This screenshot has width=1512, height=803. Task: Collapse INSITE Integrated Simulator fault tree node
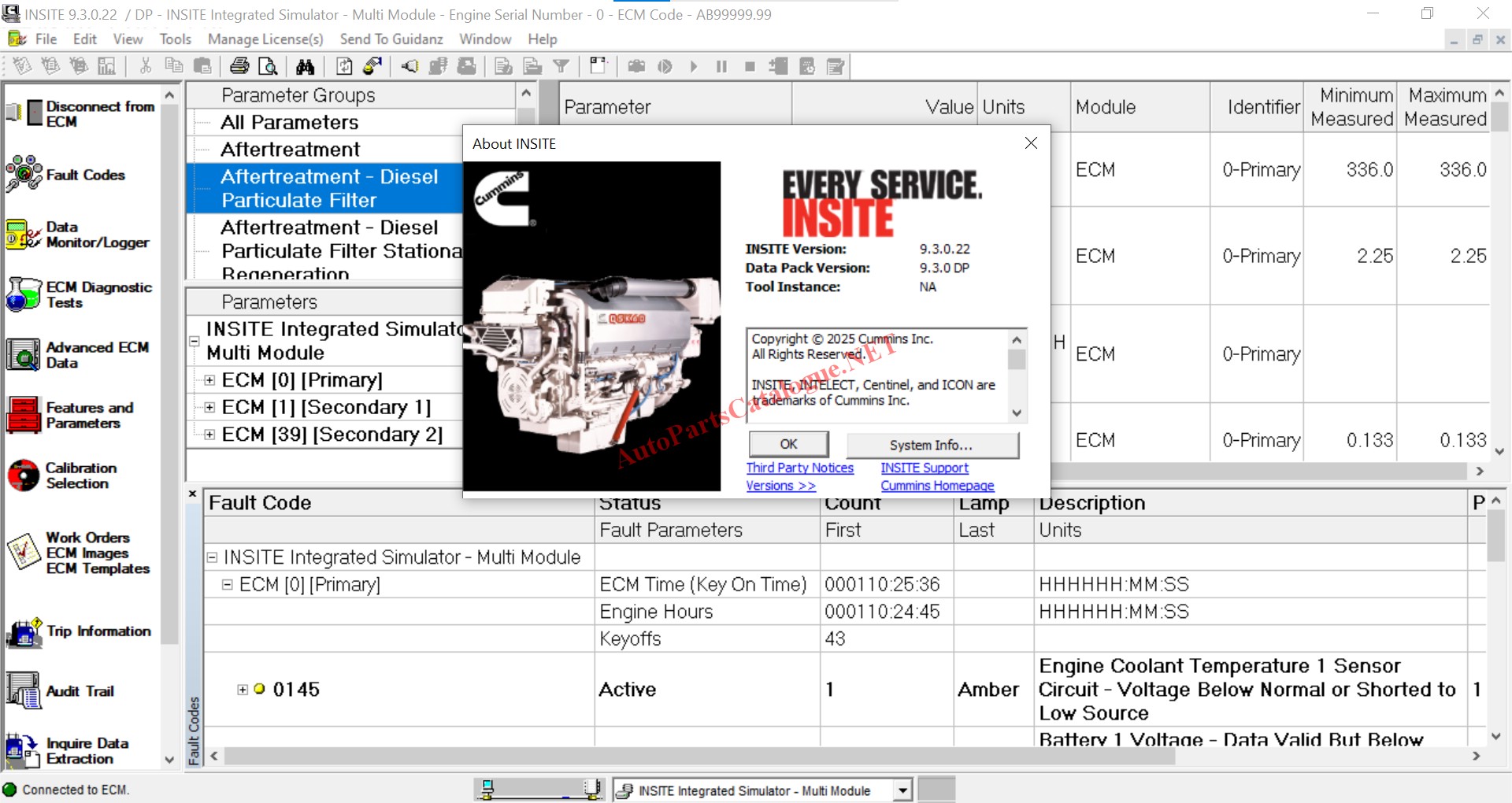(x=212, y=557)
